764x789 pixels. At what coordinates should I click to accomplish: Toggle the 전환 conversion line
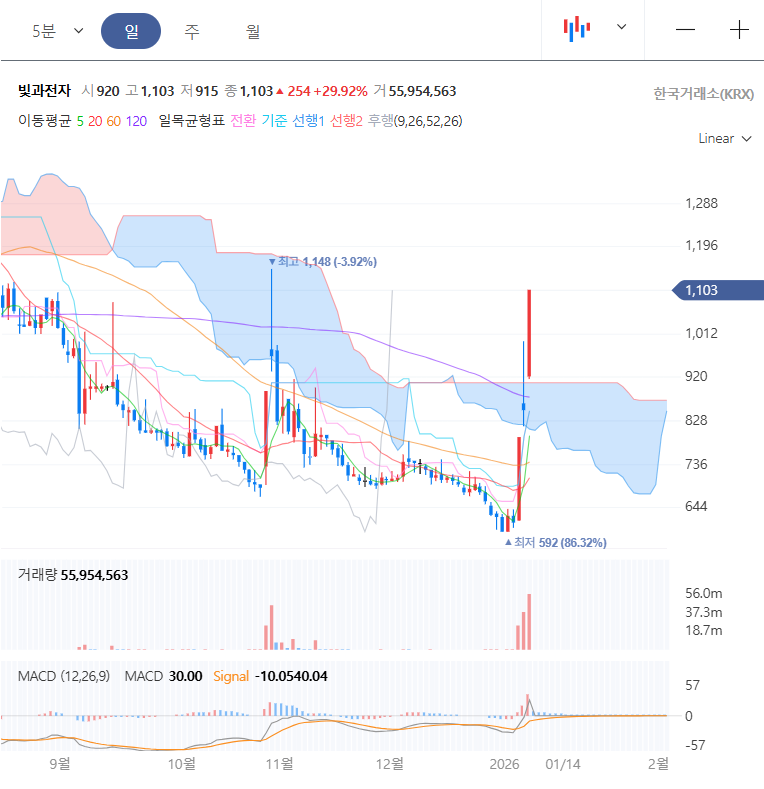[x=243, y=121]
